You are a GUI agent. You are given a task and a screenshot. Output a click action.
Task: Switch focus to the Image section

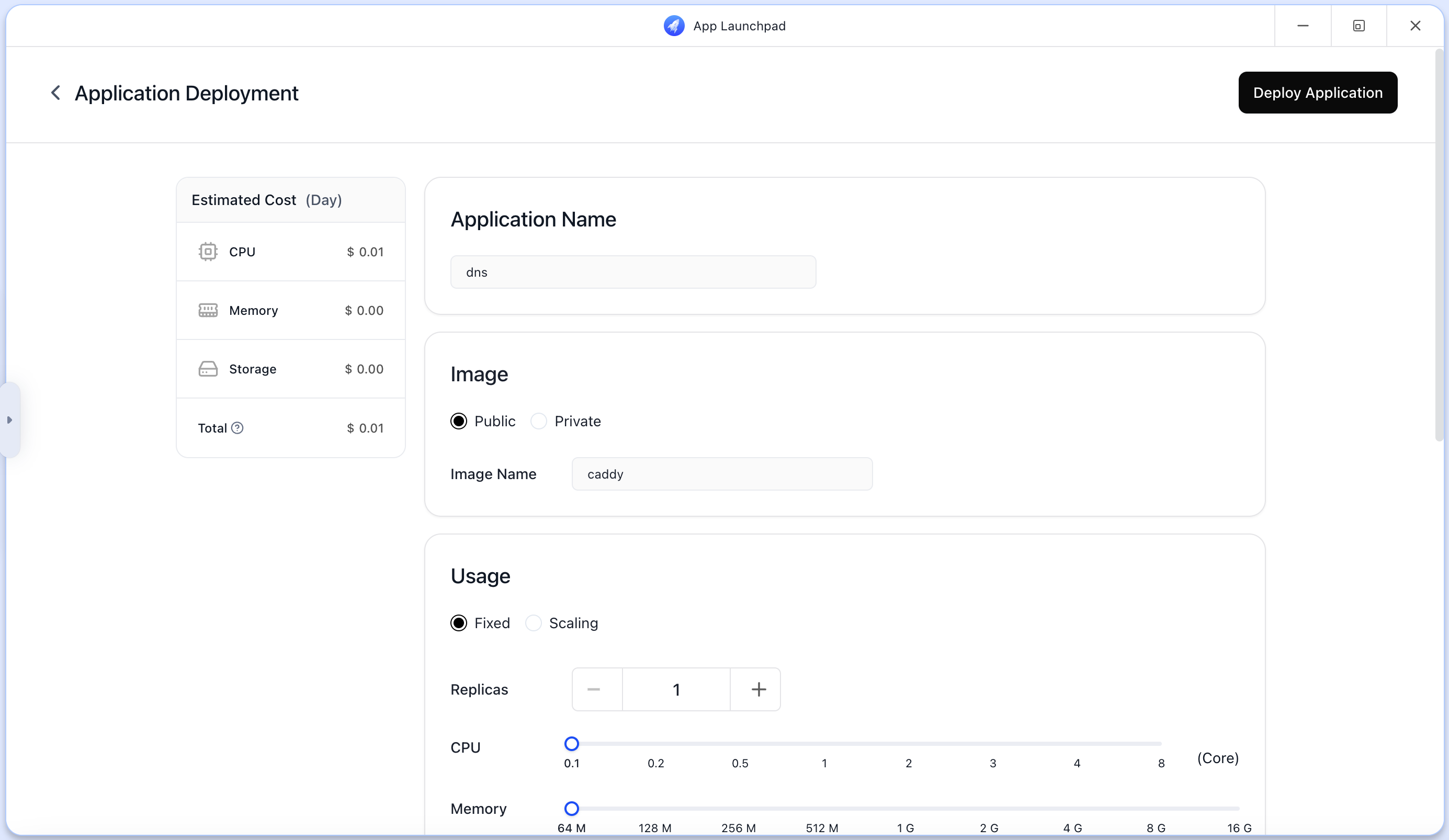pos(480,374)
